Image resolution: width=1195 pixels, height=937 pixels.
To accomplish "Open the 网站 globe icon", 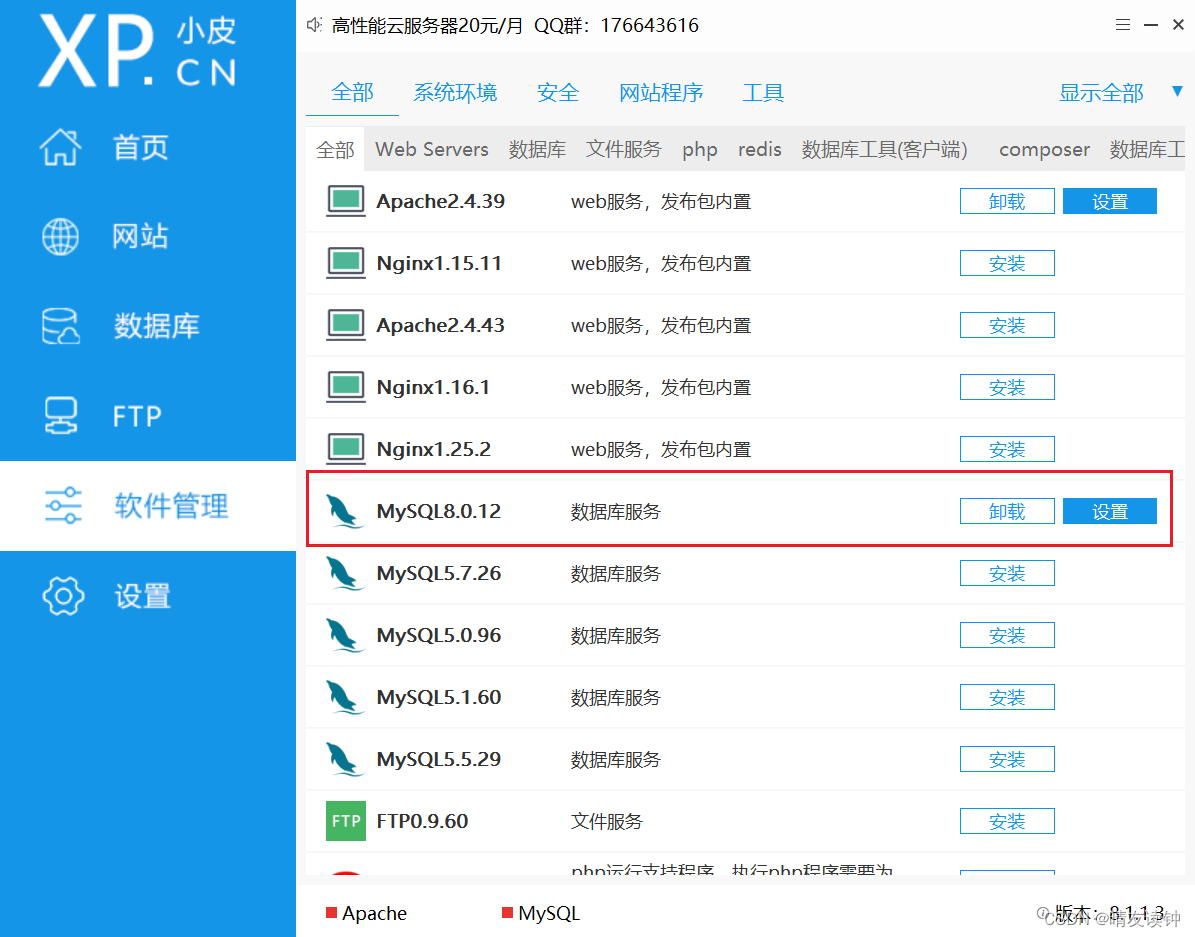I will (x=60, y=236).
